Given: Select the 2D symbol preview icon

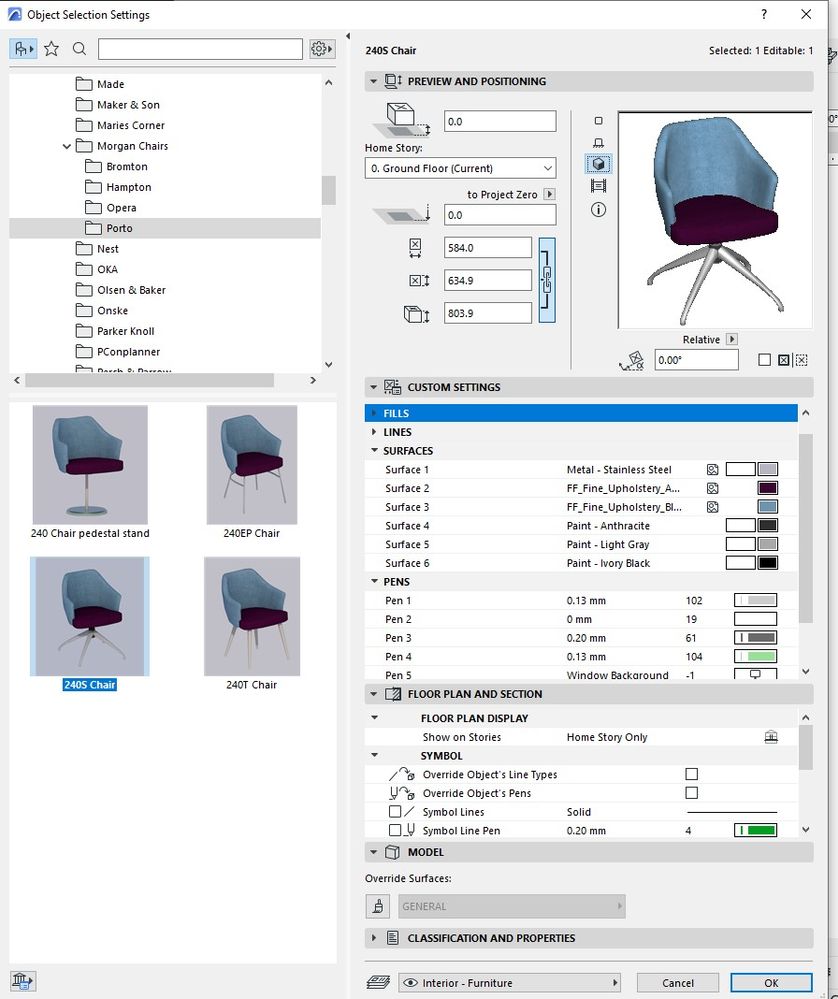Looking at the screenshot, I should click(x=598, y=120).
